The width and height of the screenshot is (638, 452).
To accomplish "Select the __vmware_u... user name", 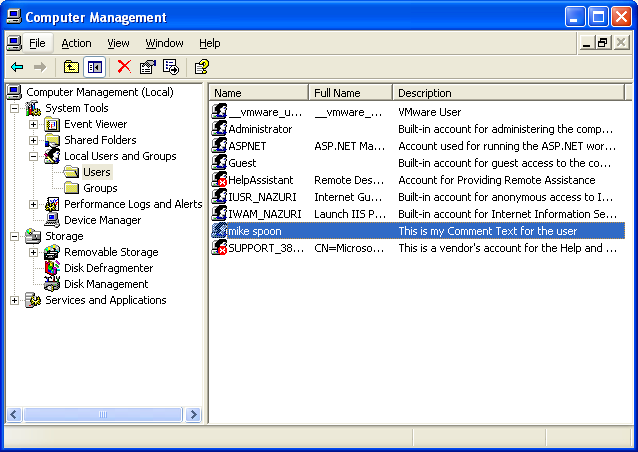I will click(265, 112).
